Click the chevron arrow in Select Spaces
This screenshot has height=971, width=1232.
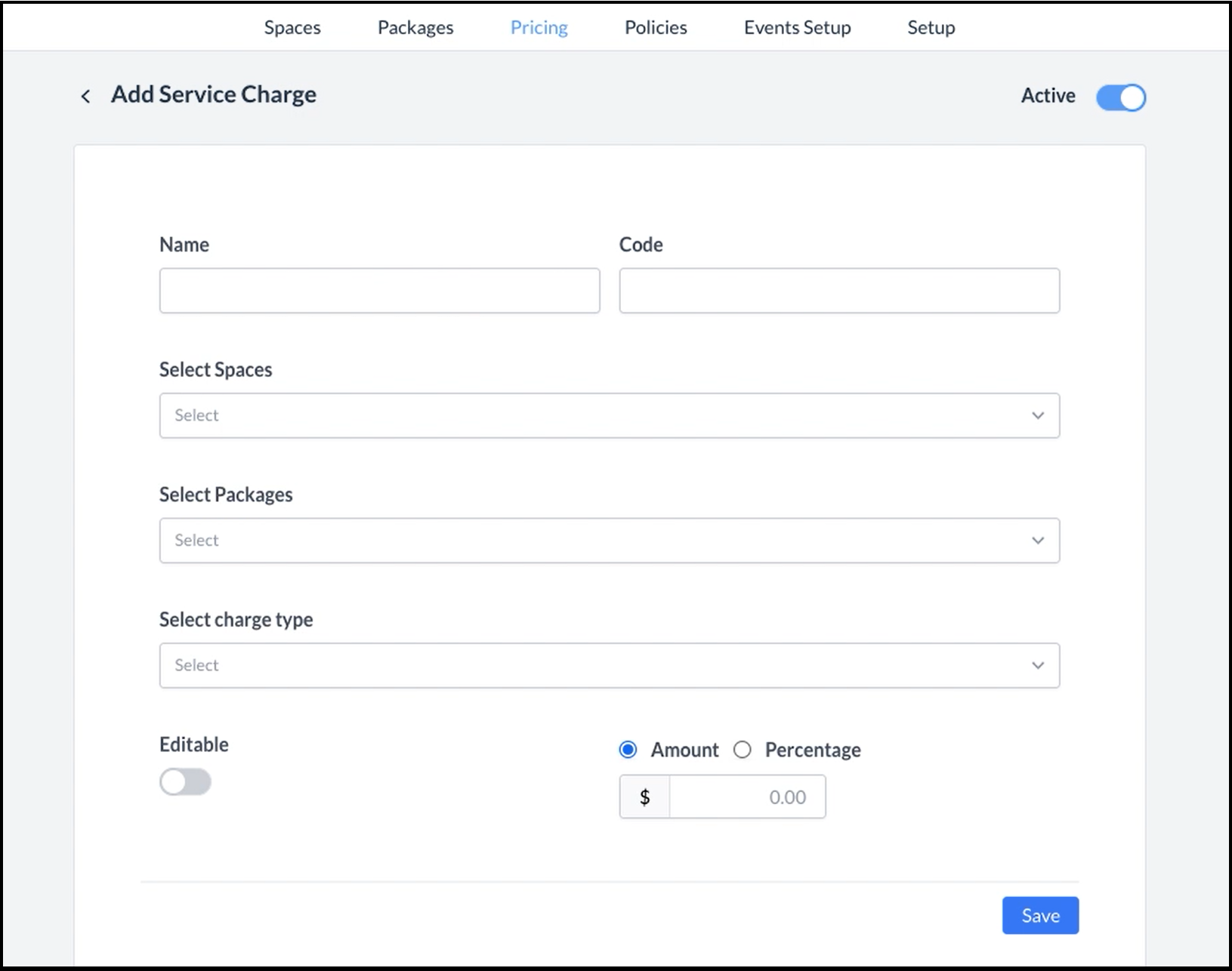[x=1038, y=415]
